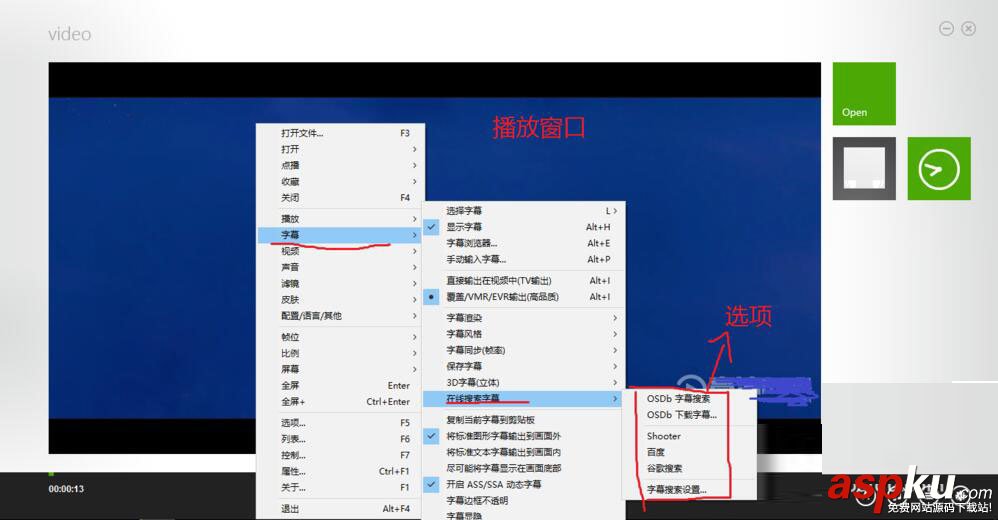Open the 控制... menu item
The height and width of the screenshot is (520, 998).
[341, 455]
